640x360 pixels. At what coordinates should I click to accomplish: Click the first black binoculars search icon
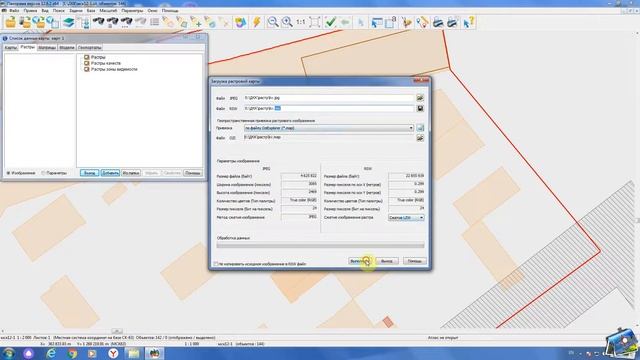tap(98, 22)
